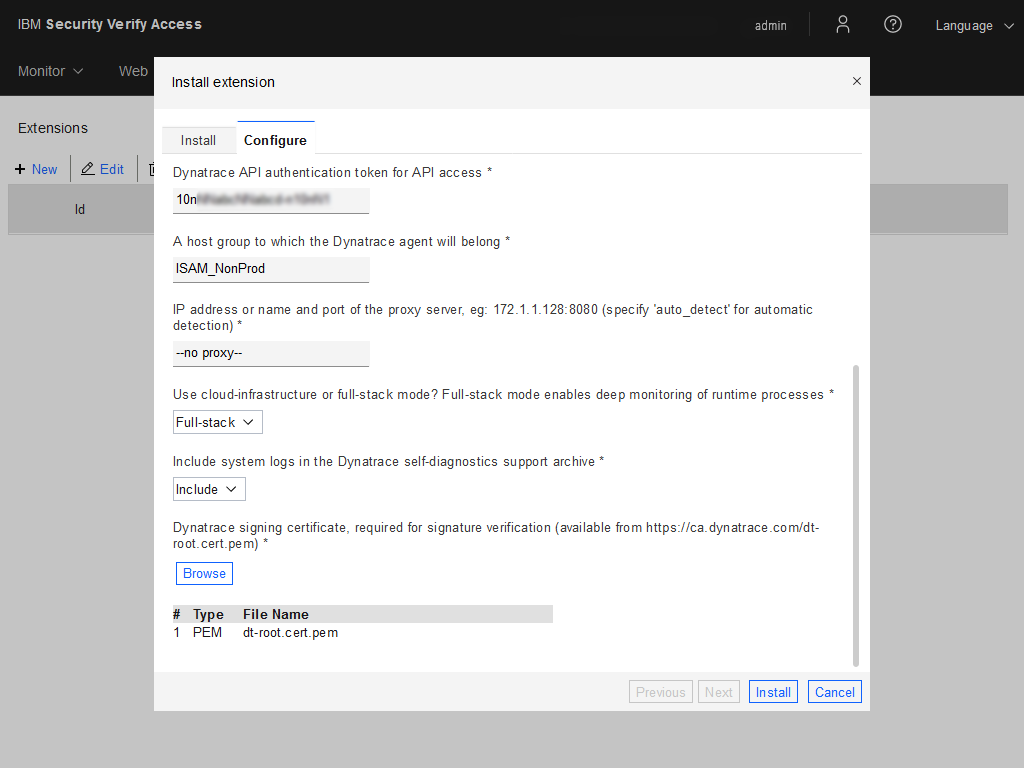Viewport: 1024px width, 768px height.
Task: Click the dialog vertical scrollbar
Action: coord(856,516)
